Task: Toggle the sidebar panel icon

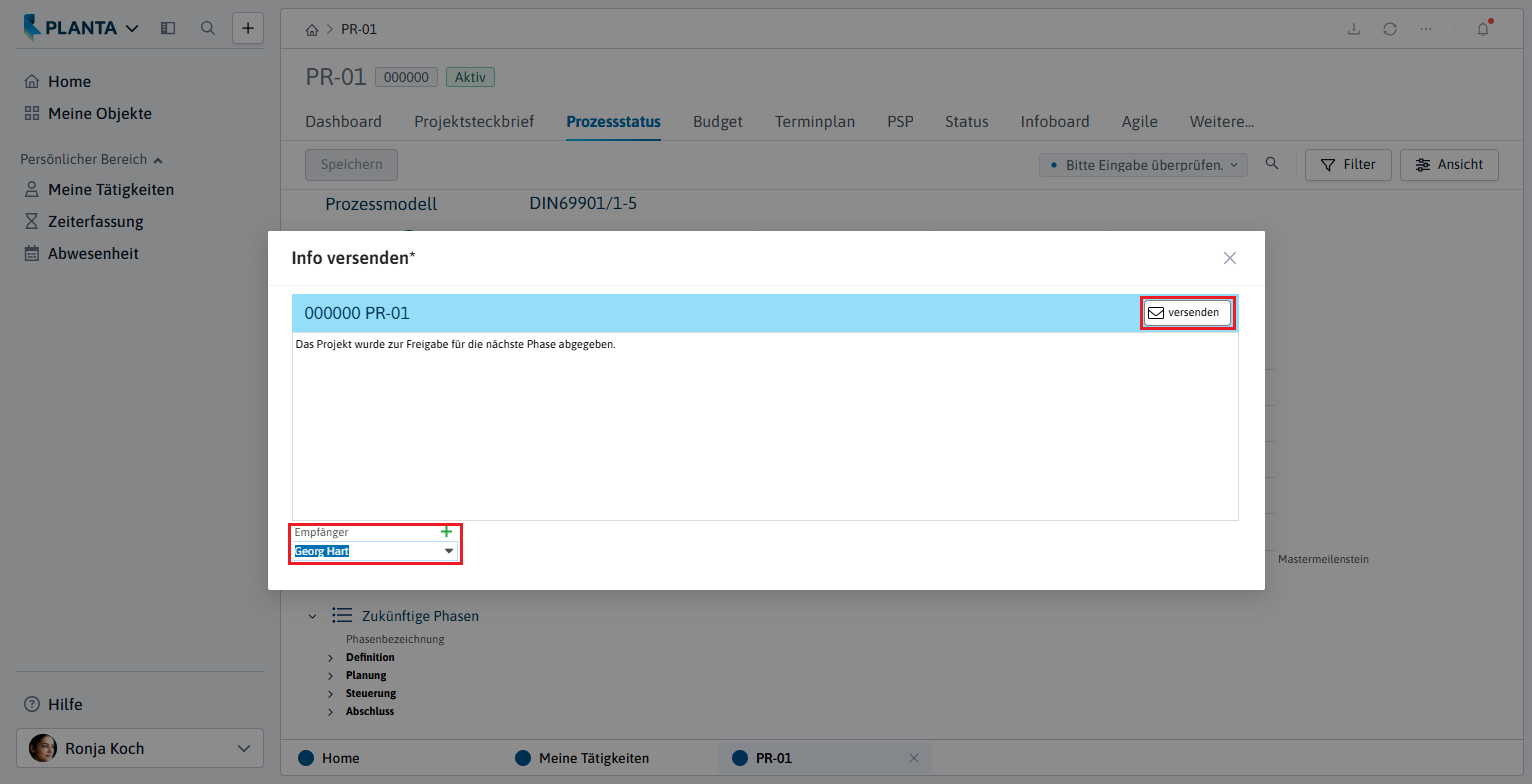Action: 168,28
